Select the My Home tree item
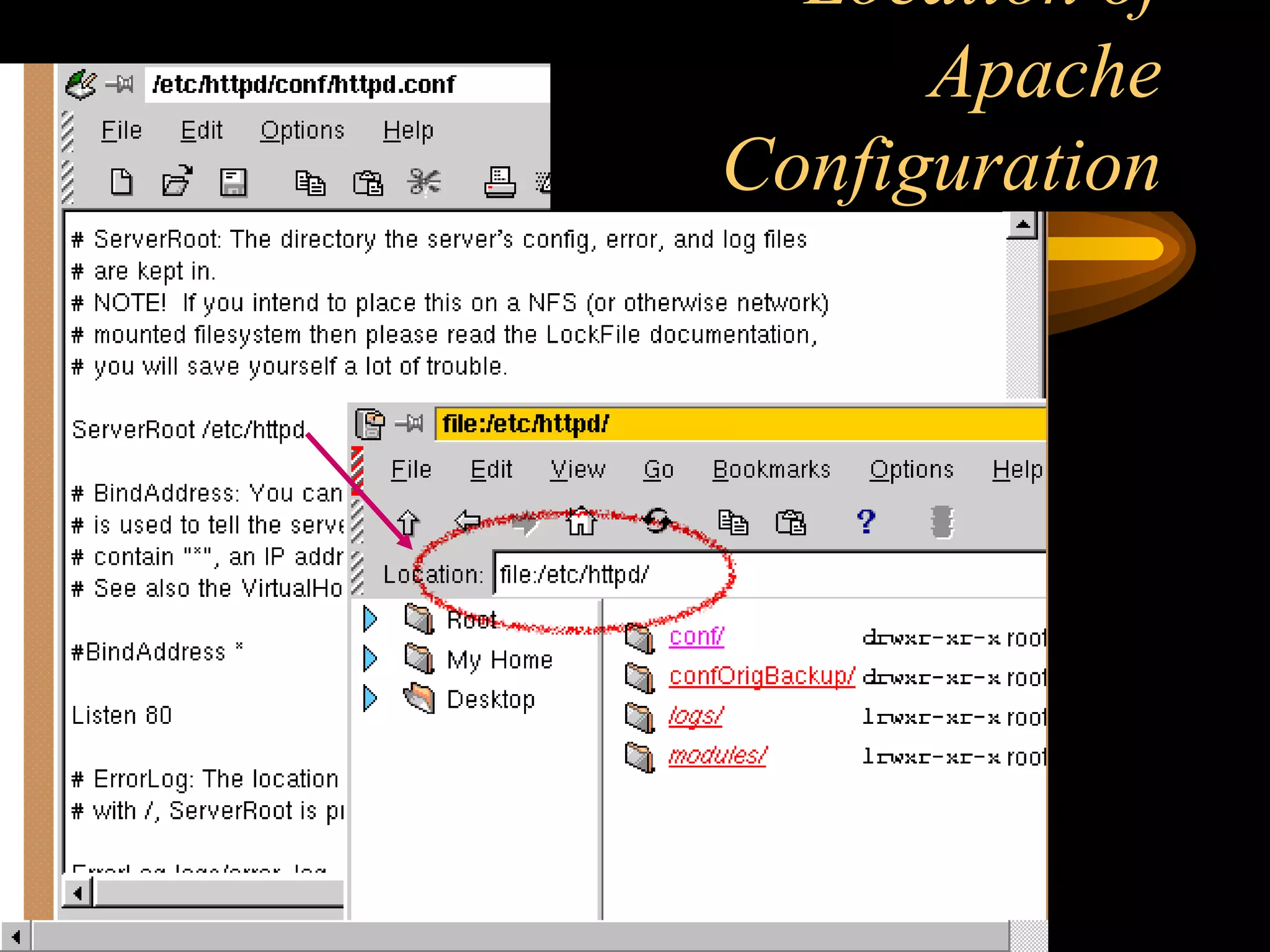 tap(500, 659)
